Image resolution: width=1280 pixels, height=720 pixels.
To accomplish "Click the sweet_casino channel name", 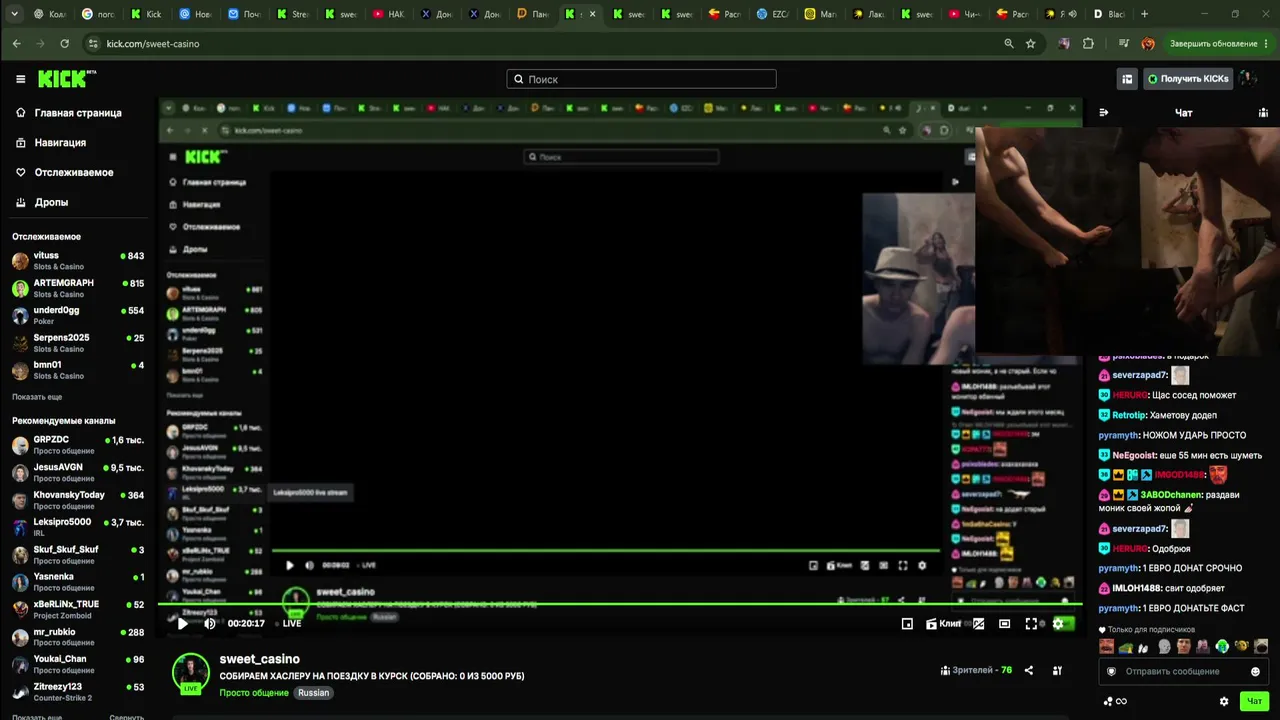I will coord(260,659).
